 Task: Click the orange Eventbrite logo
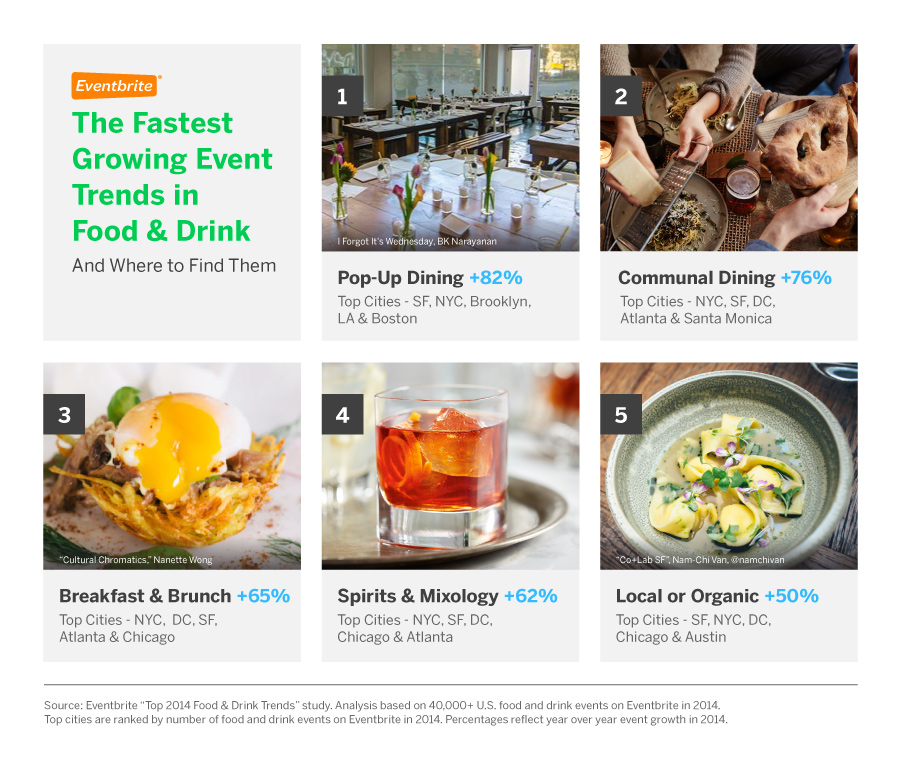(115, 86)
